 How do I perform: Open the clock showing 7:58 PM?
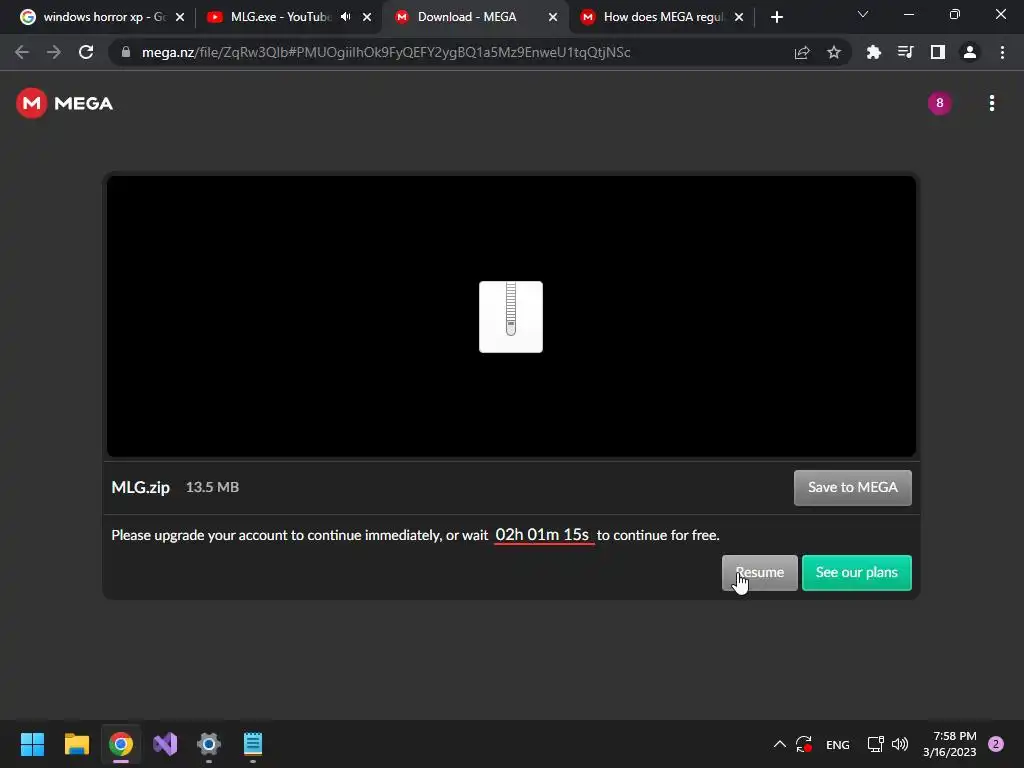950,744
